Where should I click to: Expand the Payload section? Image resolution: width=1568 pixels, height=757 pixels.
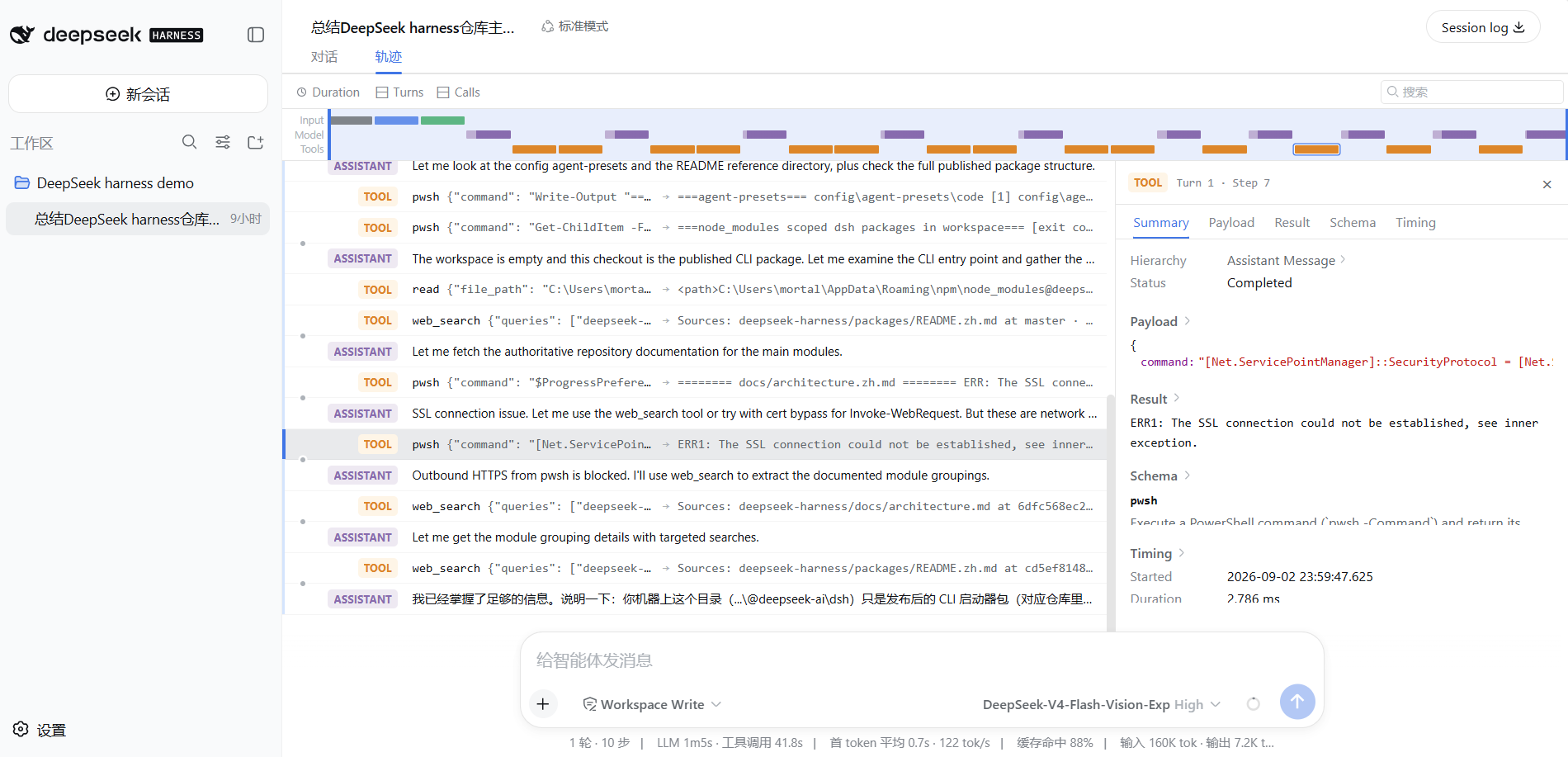click(x=1160, y=321)
